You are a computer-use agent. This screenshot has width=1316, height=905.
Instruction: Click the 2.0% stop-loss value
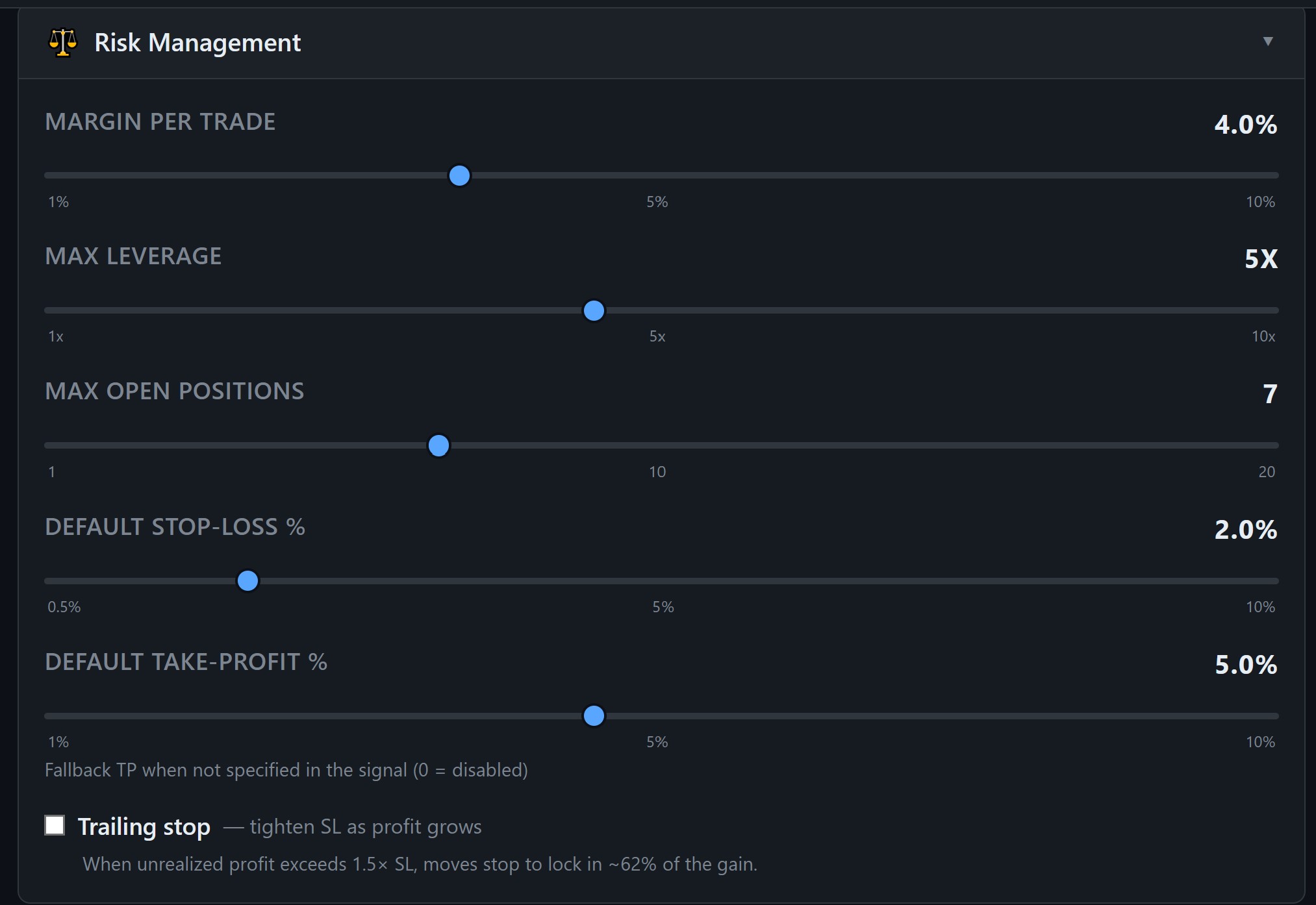(x=1245, y=530)
